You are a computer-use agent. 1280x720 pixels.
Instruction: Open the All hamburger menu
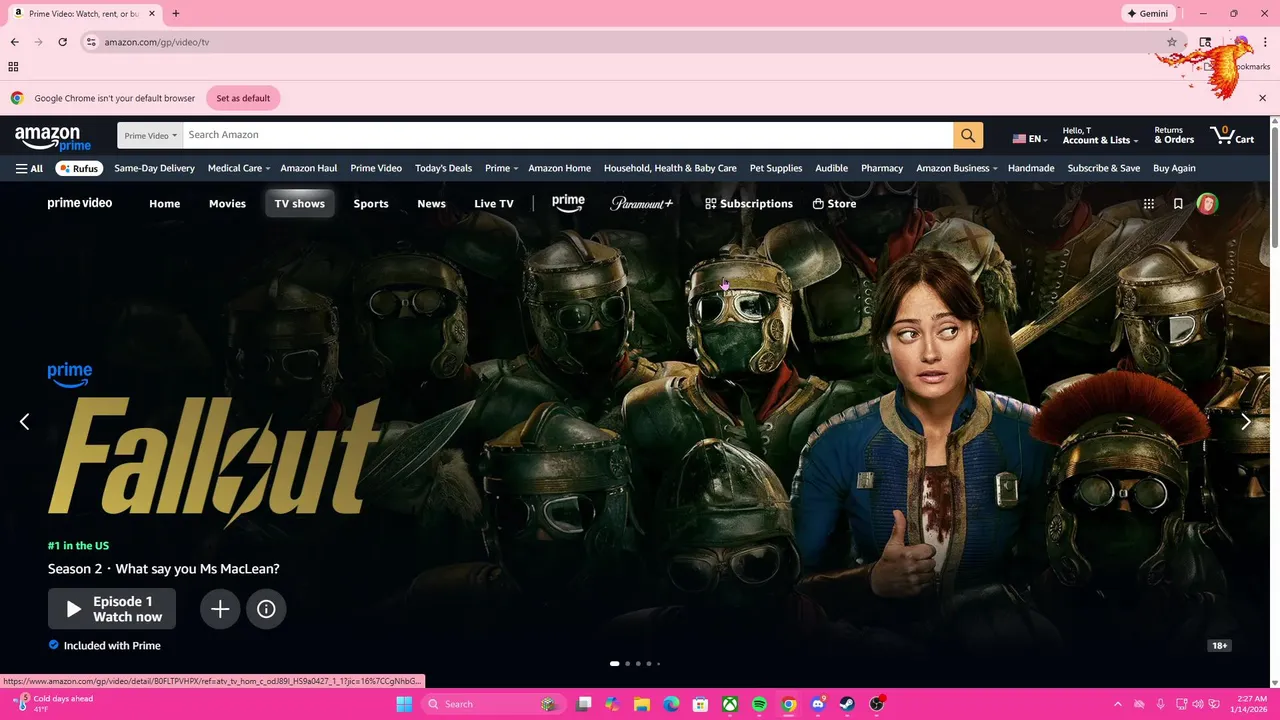(x=29, y=168)
